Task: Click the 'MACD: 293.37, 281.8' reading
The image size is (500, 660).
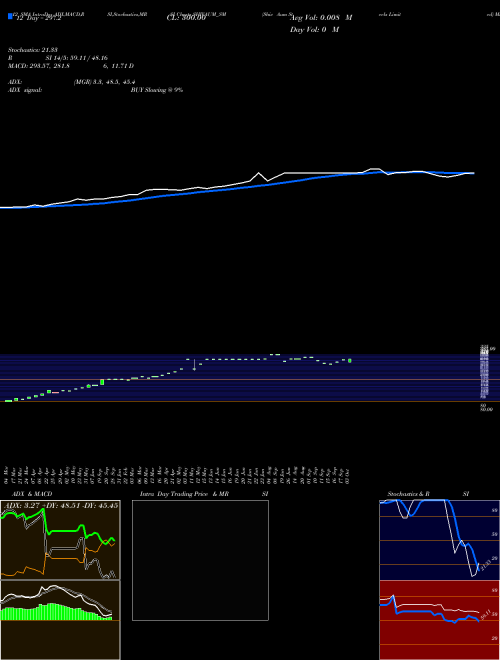Action: point(39,66)
